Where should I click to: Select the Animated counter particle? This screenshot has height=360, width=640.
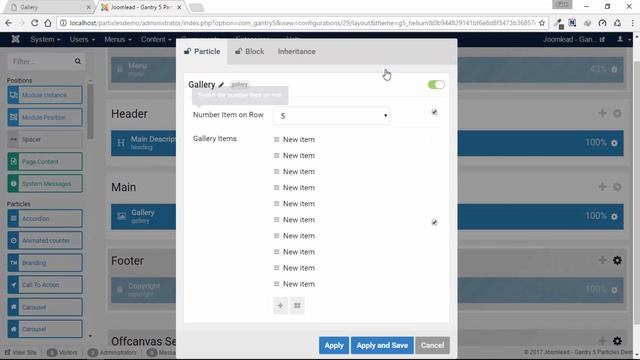[x=45, y=241]
